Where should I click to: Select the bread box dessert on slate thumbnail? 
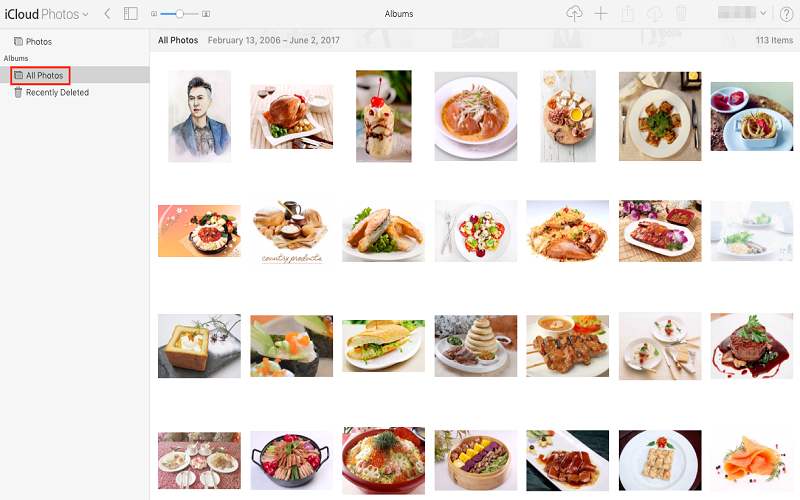[199, 346]
